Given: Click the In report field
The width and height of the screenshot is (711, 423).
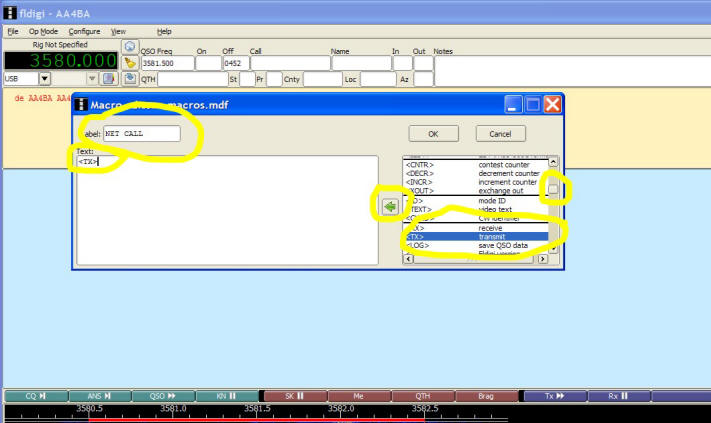Looking at the screenshot, I should tap(402, 63).
